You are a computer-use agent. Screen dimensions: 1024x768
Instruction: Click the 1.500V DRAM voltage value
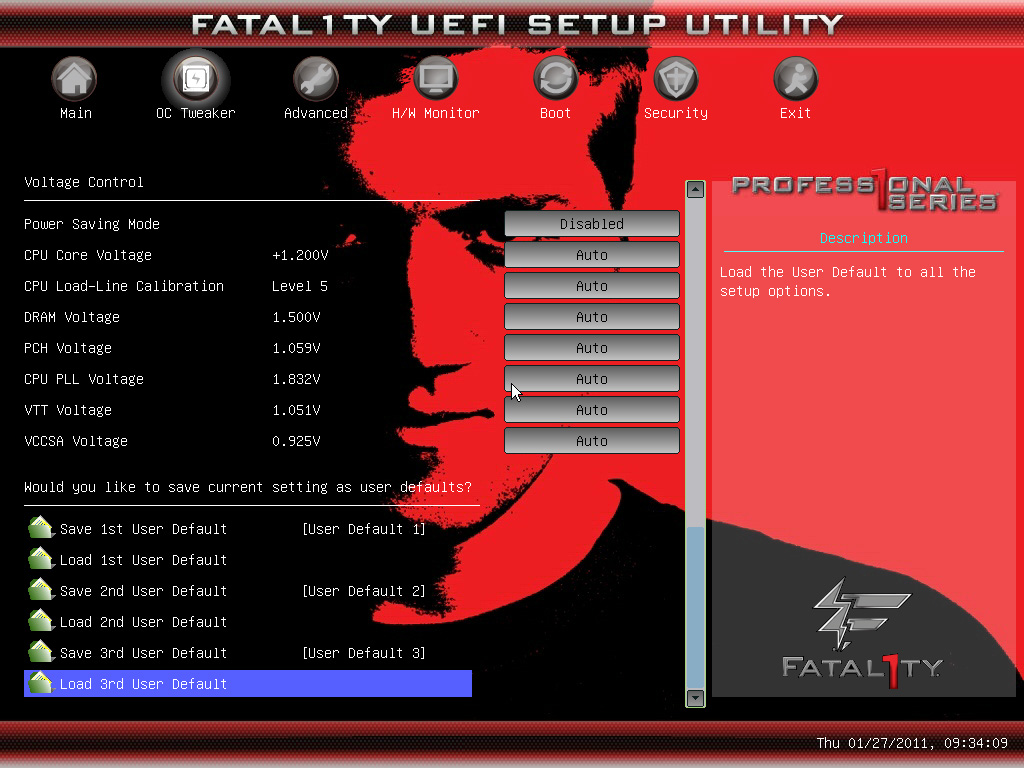click(x=296, y=317)
